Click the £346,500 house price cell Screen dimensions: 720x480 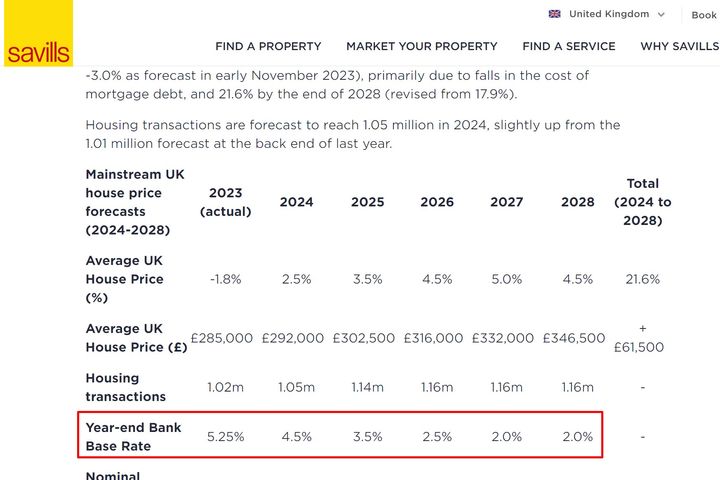pyautogui.click(x=574, y=338)
